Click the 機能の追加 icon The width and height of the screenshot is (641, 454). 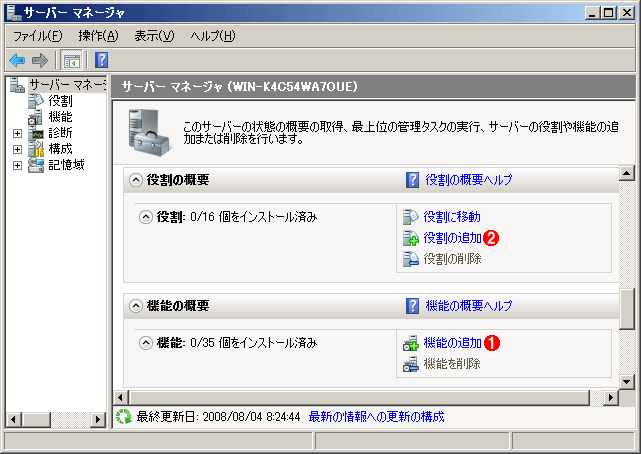click(411, 343)
